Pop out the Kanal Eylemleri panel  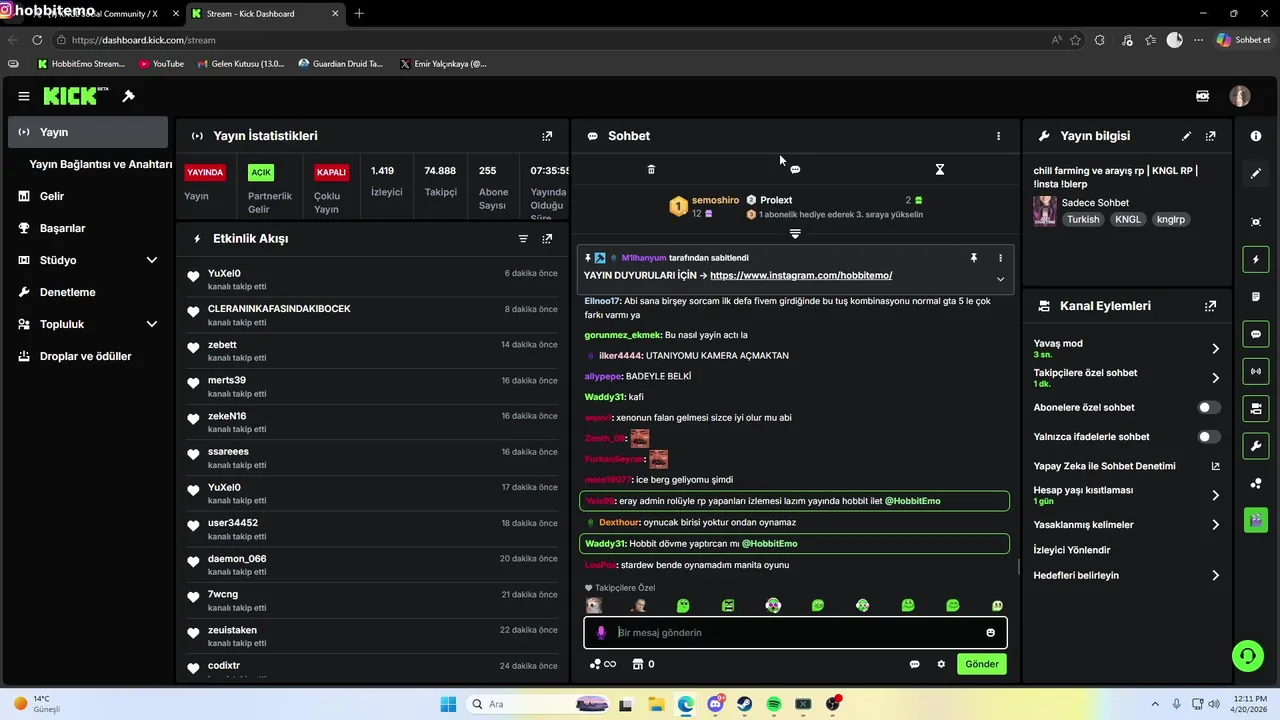(x=1211, y=306)
